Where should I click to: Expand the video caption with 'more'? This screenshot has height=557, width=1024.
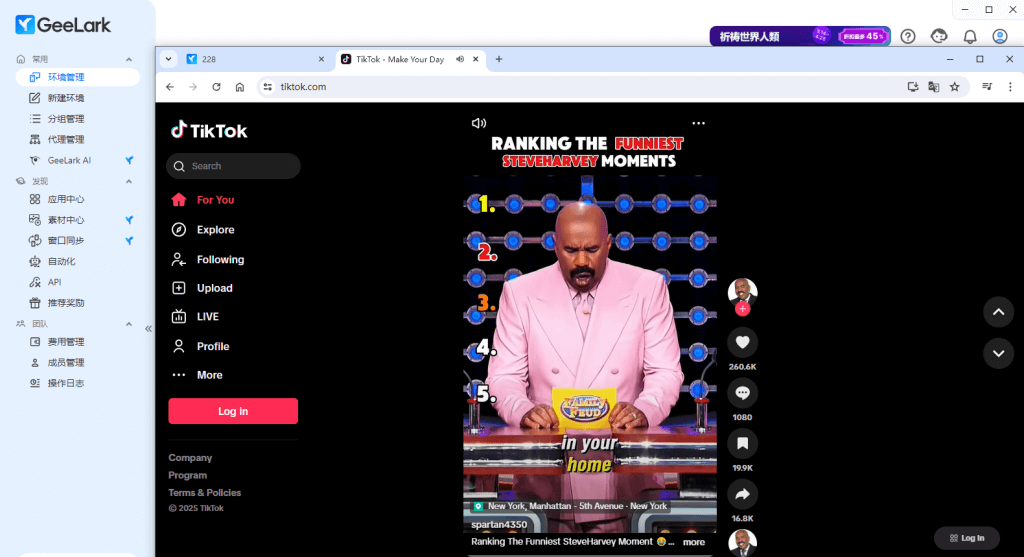[694, 542]
